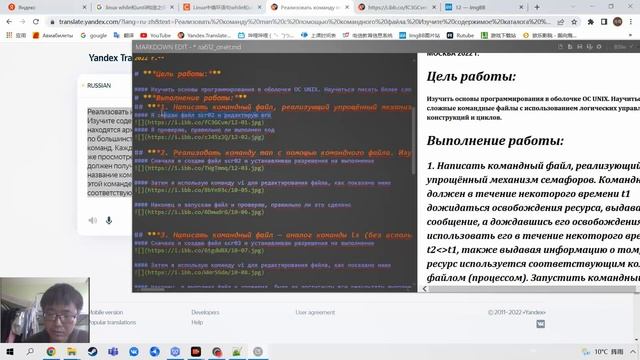Reload the Yandex Translate page

click(x=36, y=22)
